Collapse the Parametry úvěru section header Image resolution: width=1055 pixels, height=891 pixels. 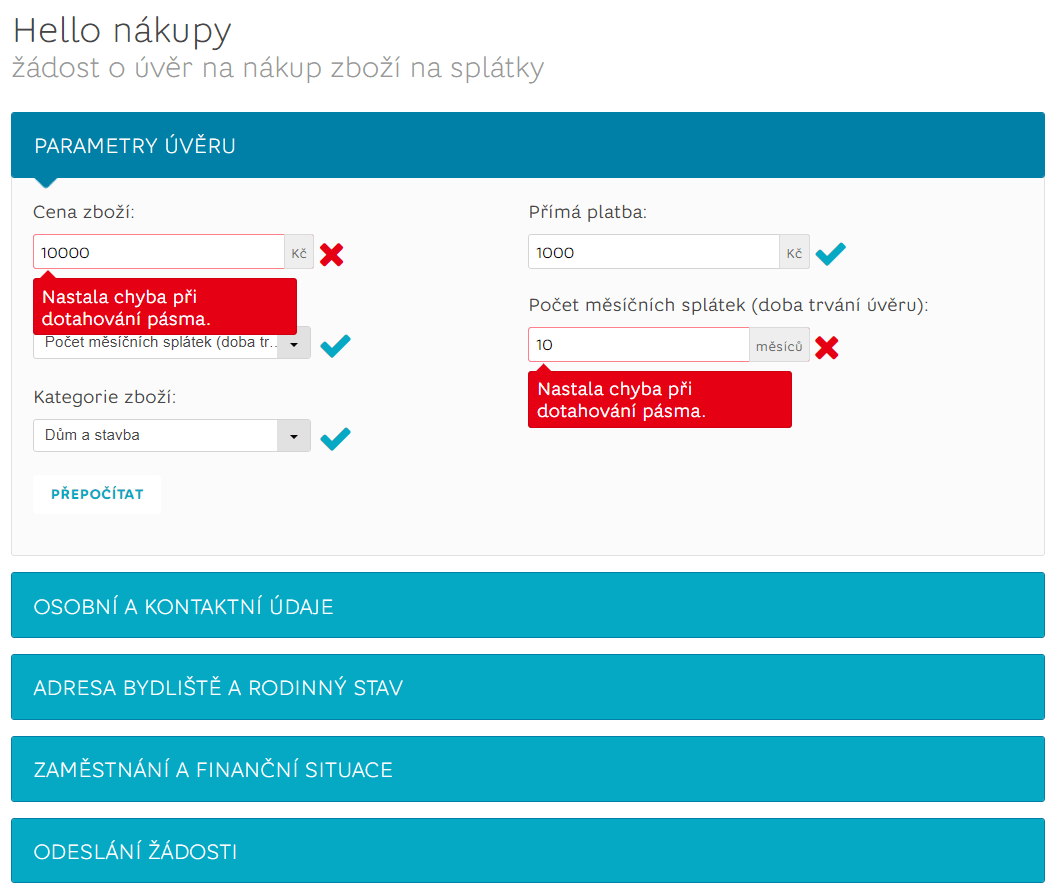pyautogui.click(x=528, y=145)
